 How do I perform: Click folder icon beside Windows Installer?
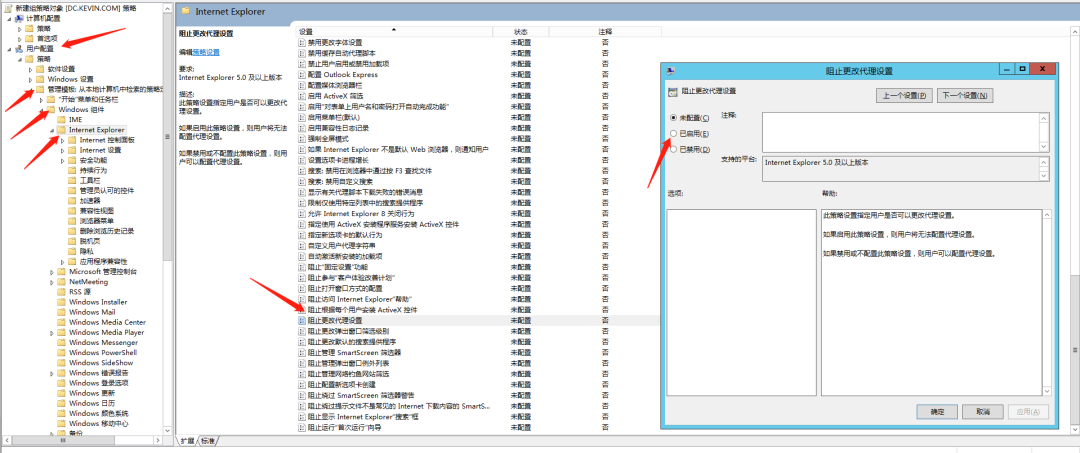pyautogui.click(x=61, y=302)
